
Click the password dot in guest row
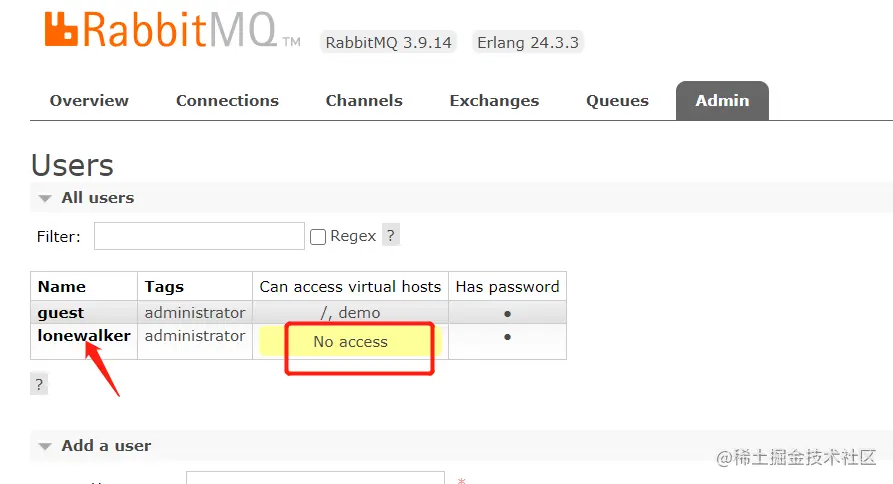[x=507, y=314]
